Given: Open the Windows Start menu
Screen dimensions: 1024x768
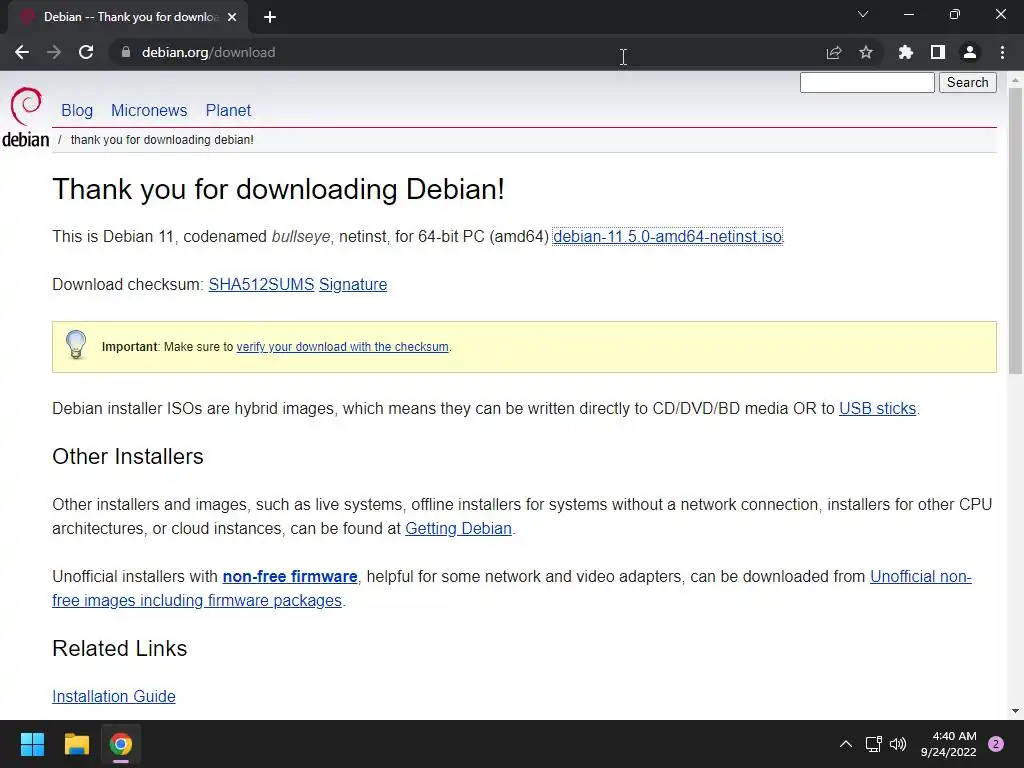Looking at the screenshot, I should coord(32,744).
